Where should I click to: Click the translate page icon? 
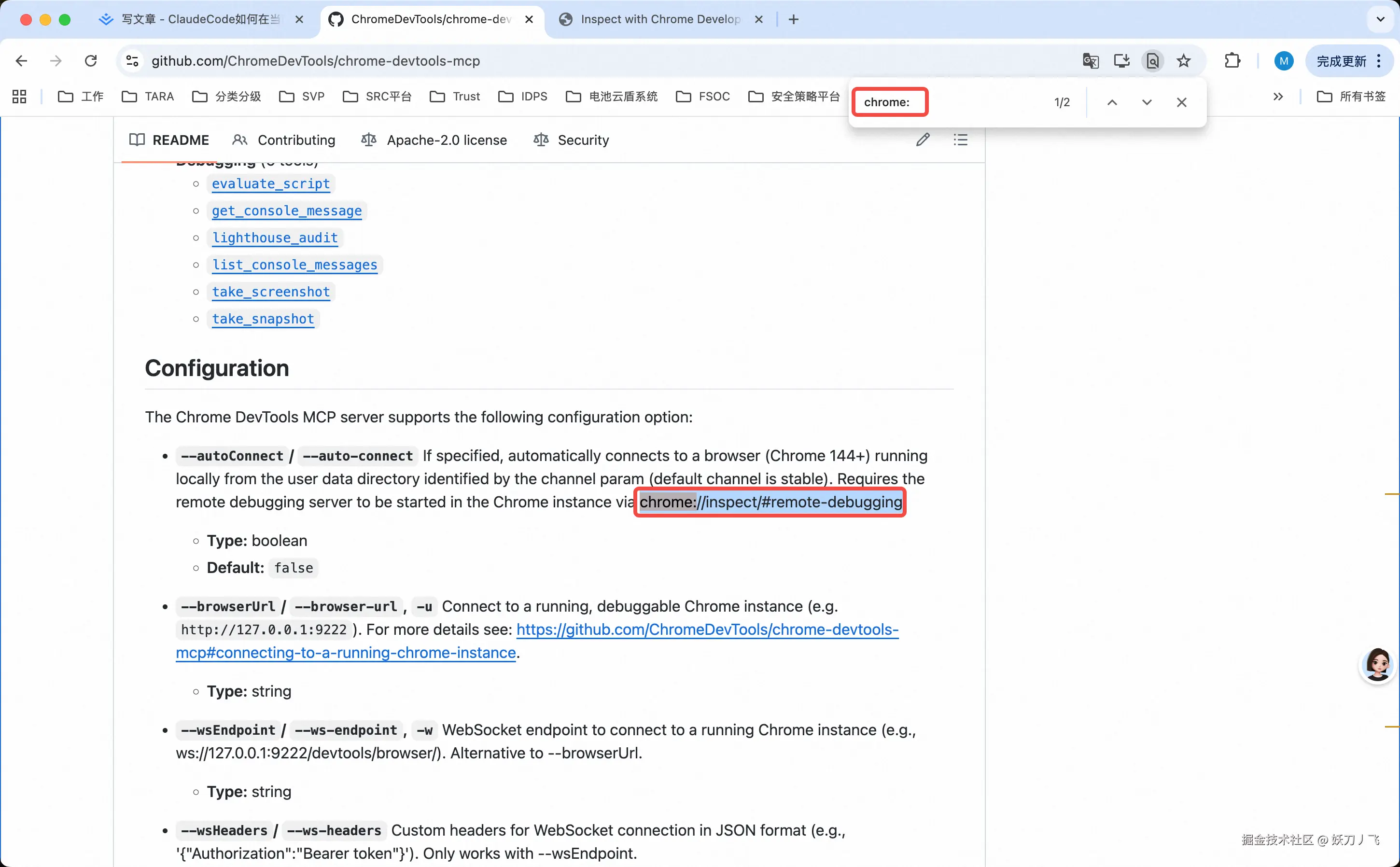[1090, 61]
